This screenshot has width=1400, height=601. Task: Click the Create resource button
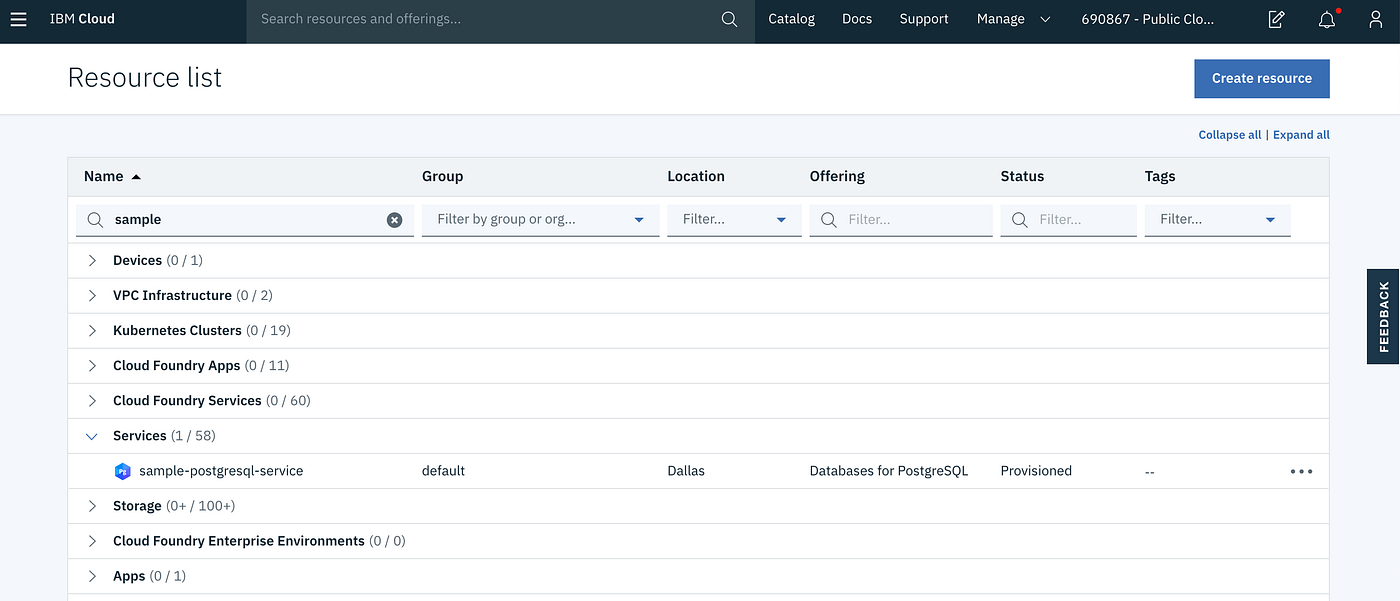click(1261, 78)
